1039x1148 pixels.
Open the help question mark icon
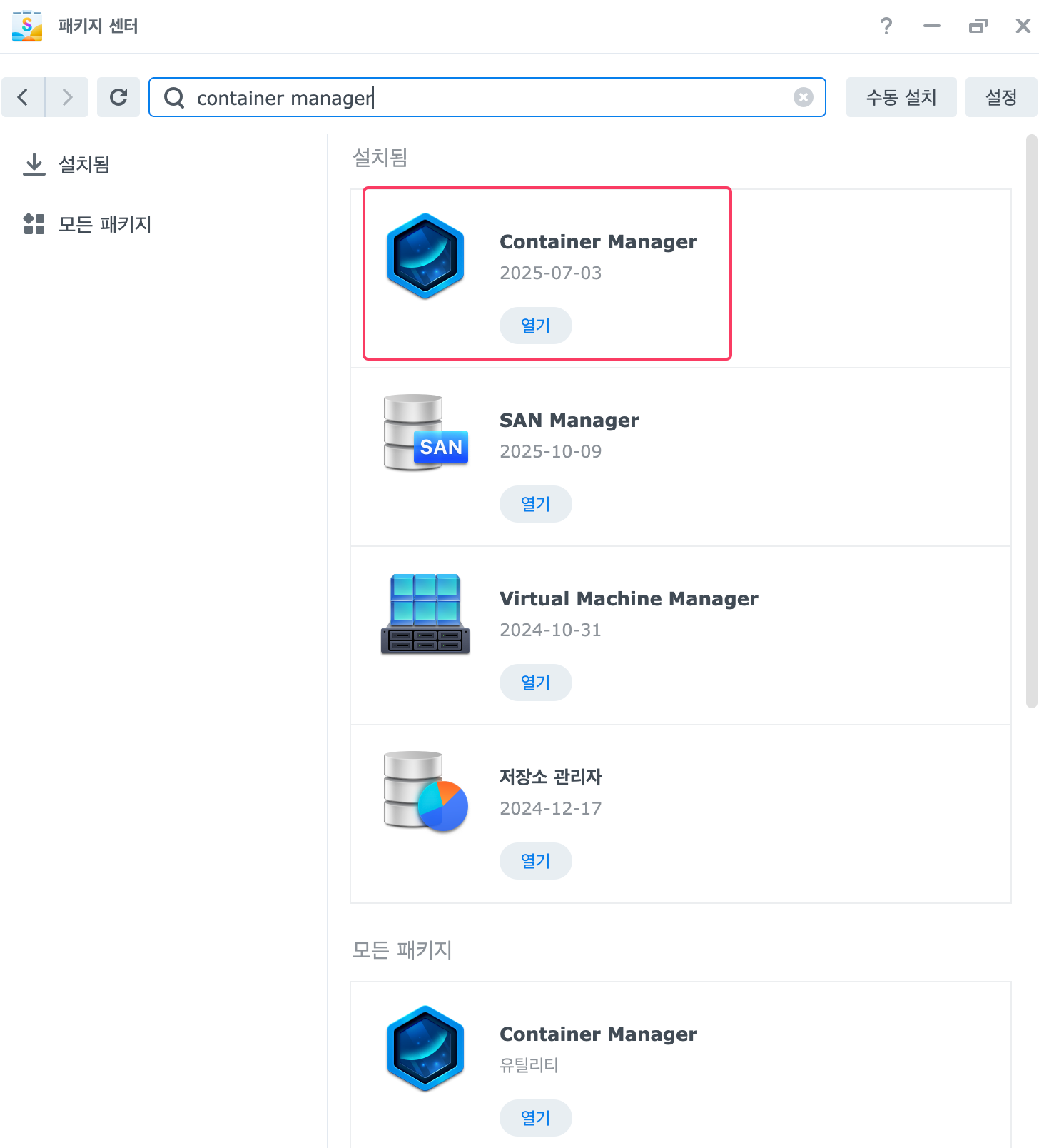tap(886, 26)
